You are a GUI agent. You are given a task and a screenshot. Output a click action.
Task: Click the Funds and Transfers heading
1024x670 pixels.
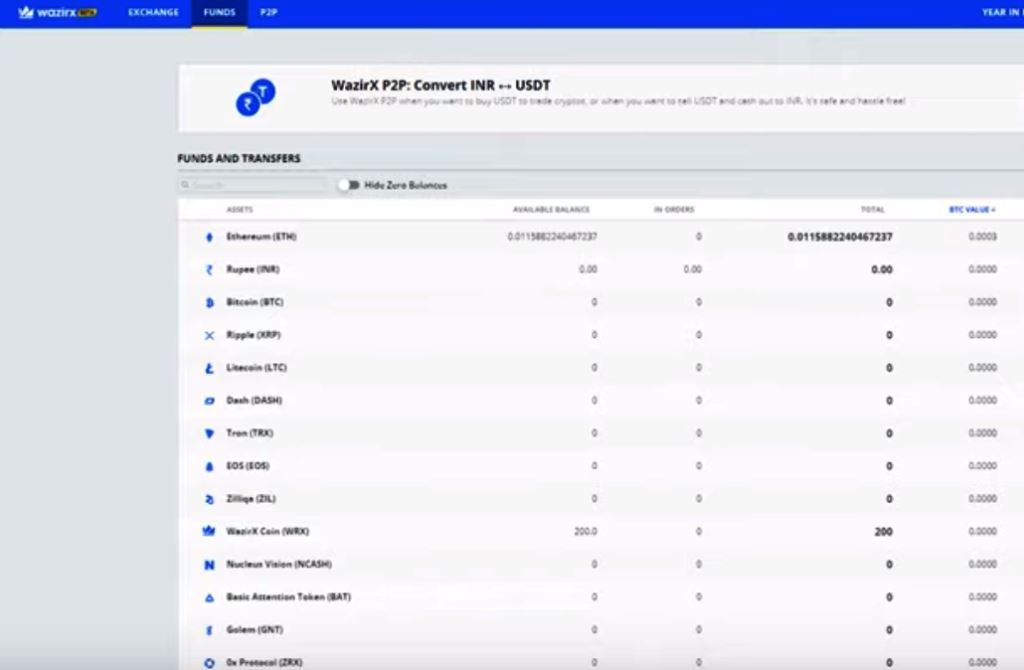[239, 159]
